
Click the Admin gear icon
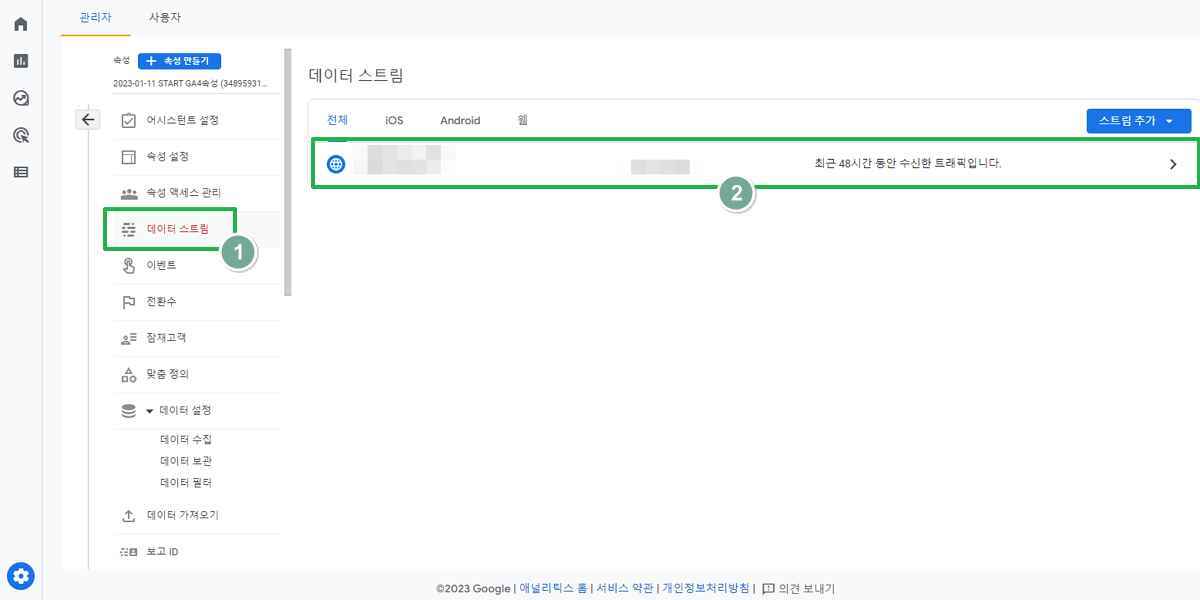pyautogui.click(x=21, y=576)
